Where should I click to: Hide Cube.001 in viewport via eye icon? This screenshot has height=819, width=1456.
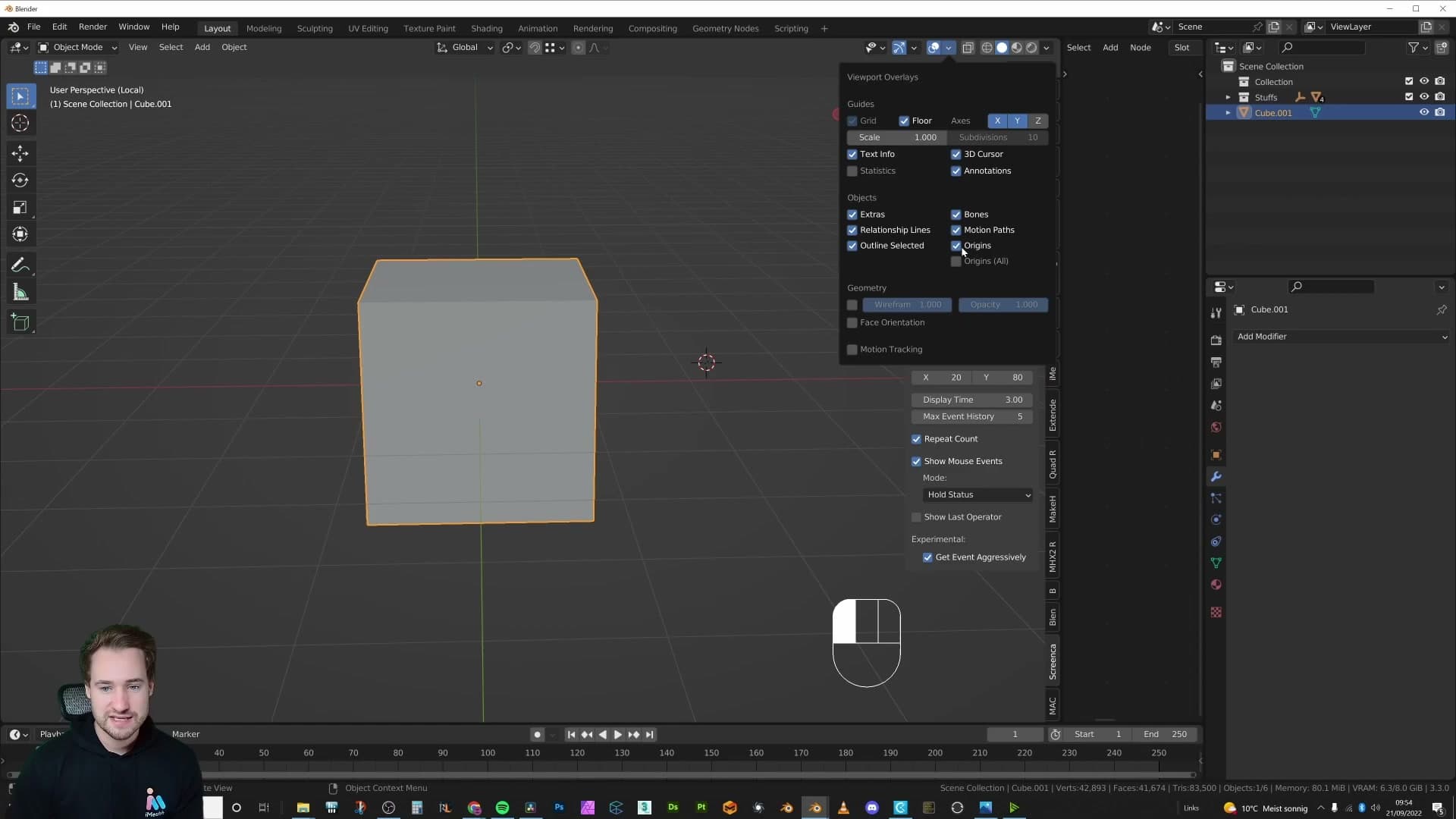pos(1424,112)
